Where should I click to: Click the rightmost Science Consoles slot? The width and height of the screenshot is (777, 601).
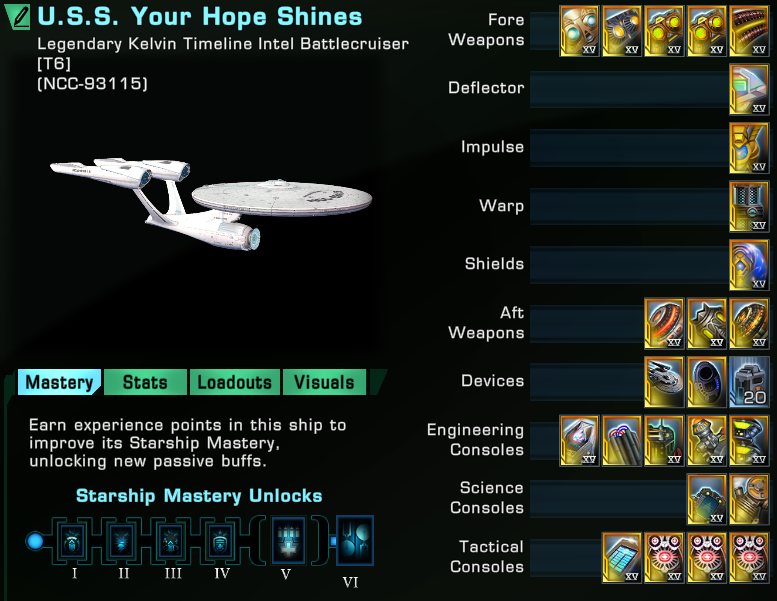pyautogui.click(x=749, y=499)
